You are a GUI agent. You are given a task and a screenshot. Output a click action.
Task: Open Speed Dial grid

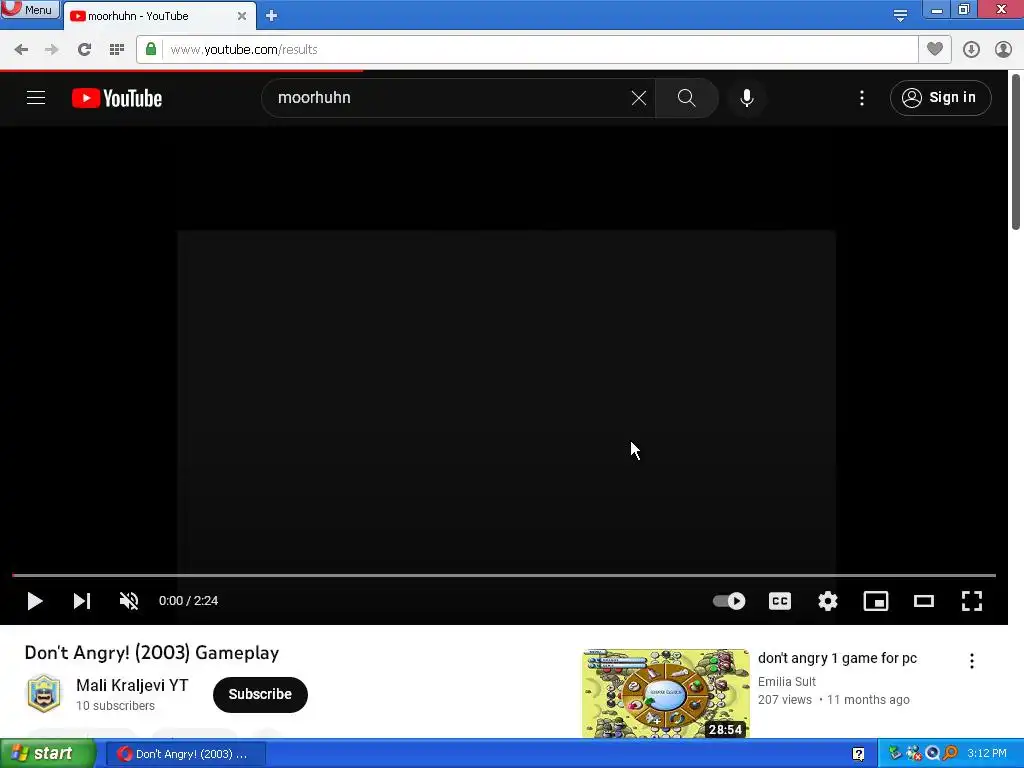click(x=117, y=50)
